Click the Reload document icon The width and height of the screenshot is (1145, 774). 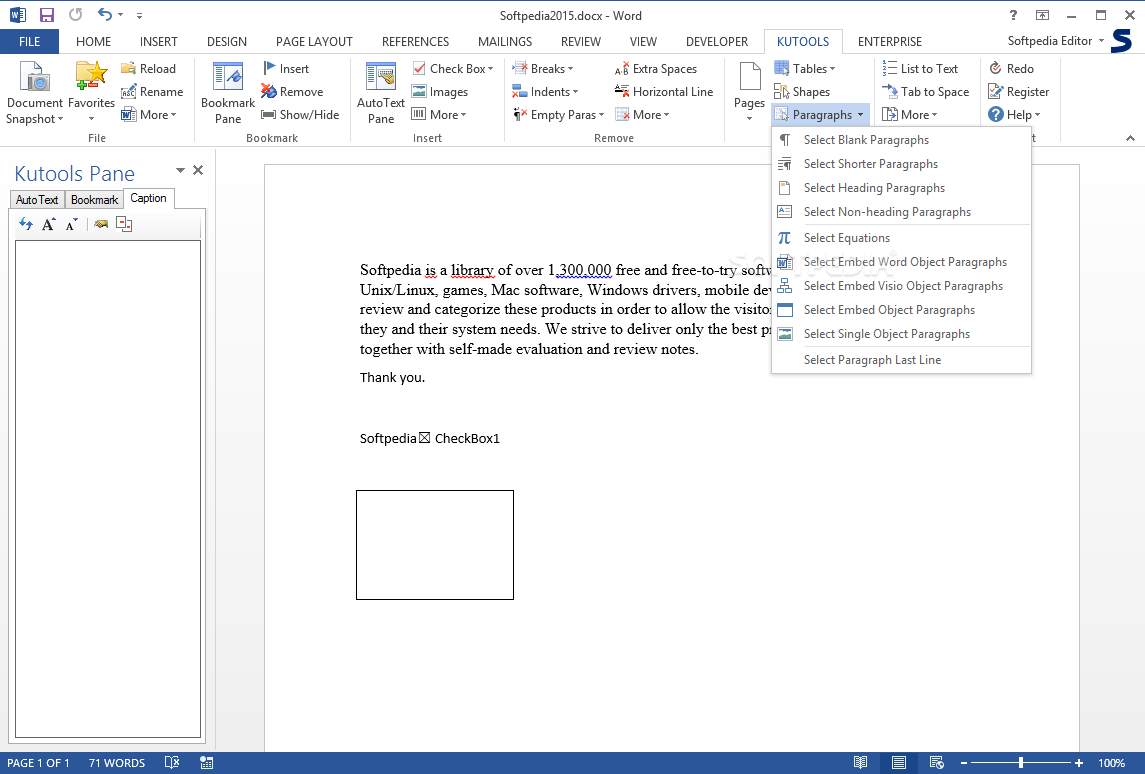129,69
